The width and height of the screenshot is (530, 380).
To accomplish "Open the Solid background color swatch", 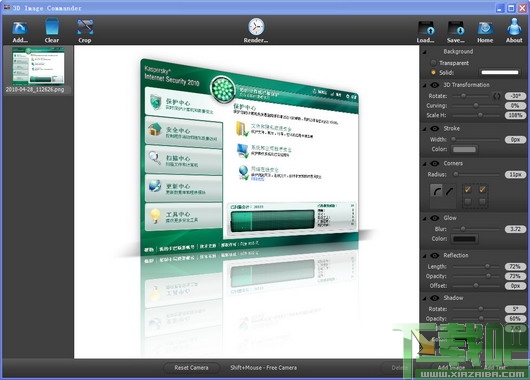I will [500, 72].
